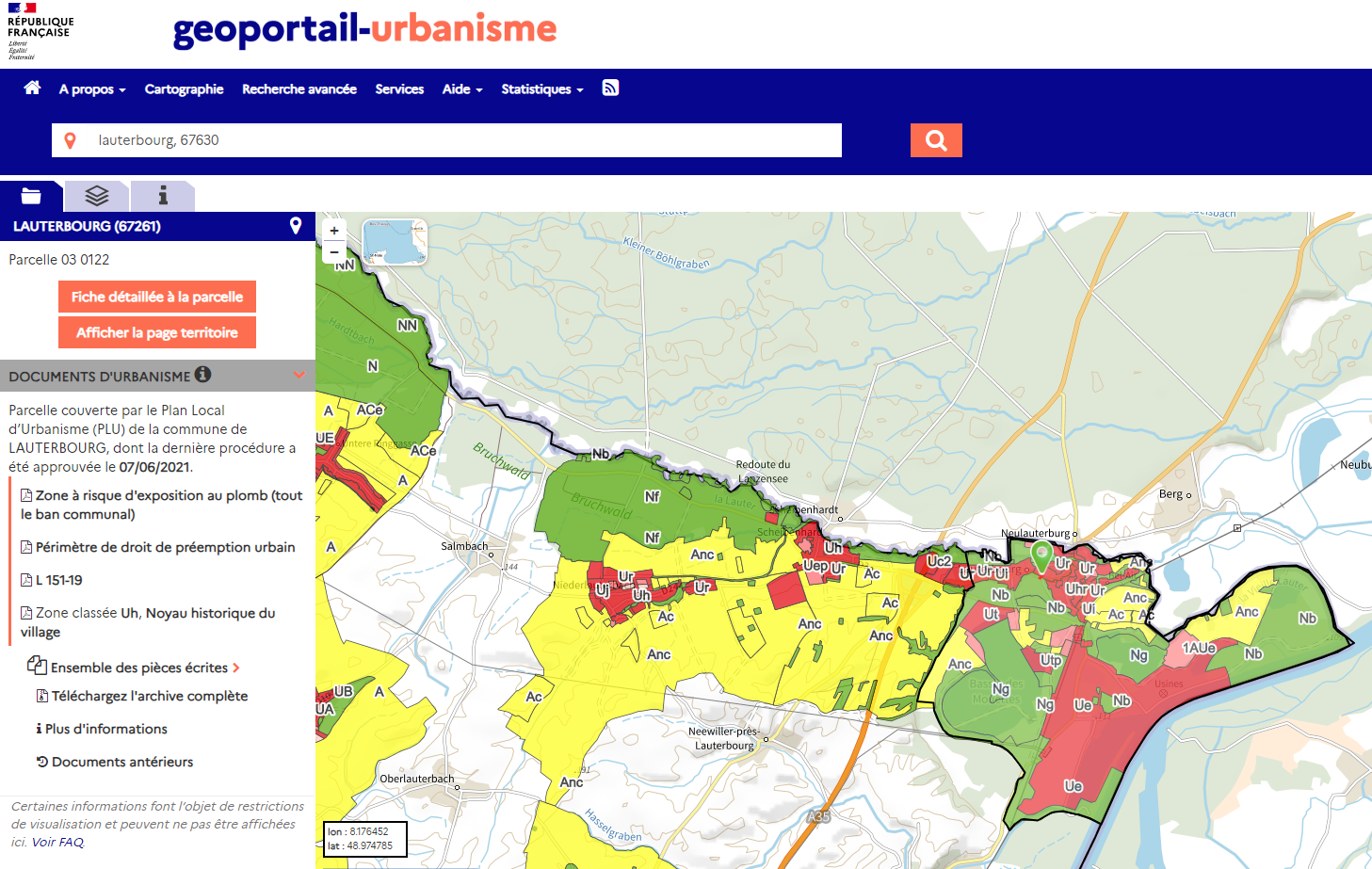This screenshot has width=1372, height=869.
Task: Switch to the layers stack tab
Action: click(x=97, y=196)
